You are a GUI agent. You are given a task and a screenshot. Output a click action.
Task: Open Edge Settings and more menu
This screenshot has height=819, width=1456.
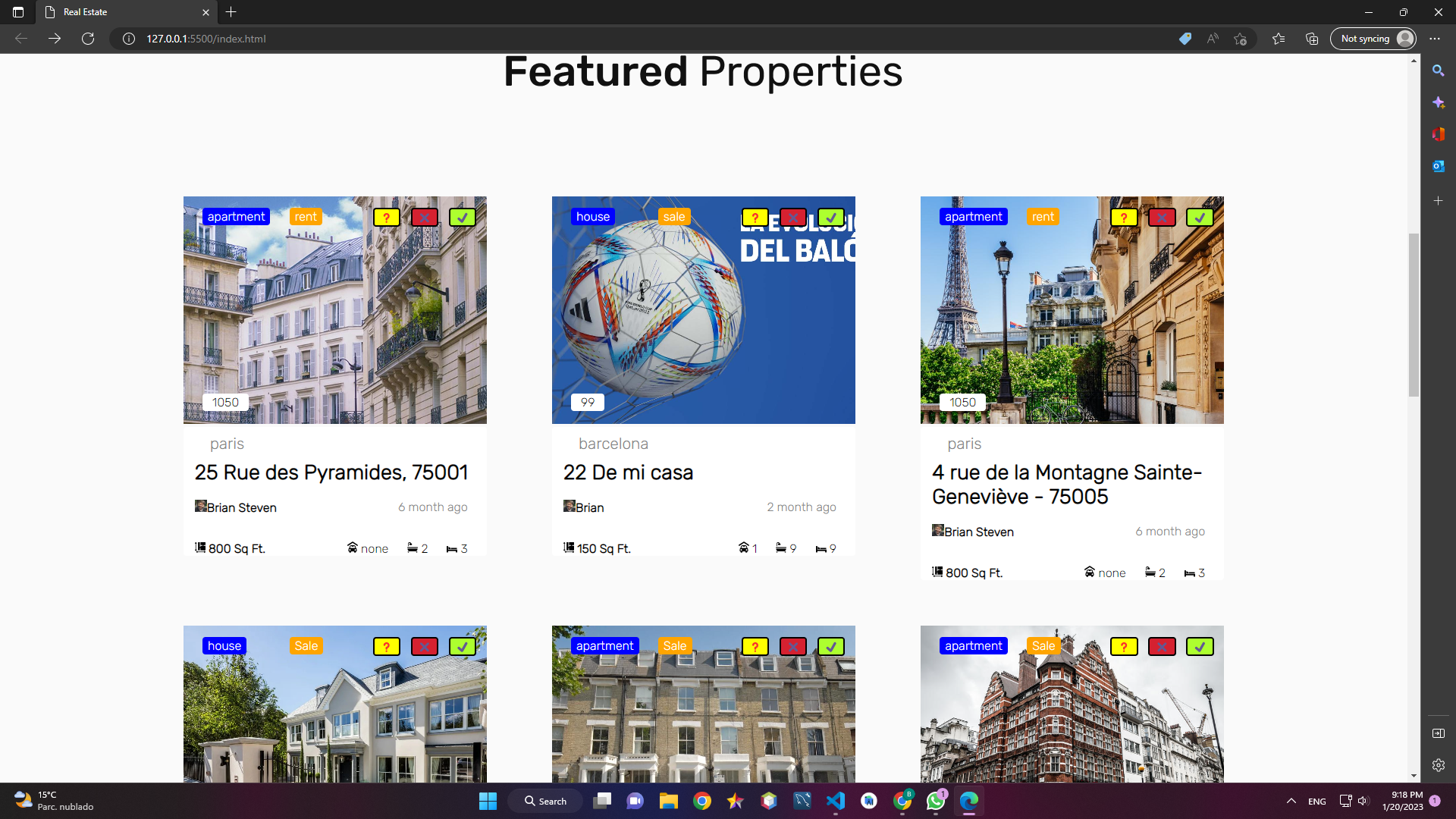[1435, 39]
